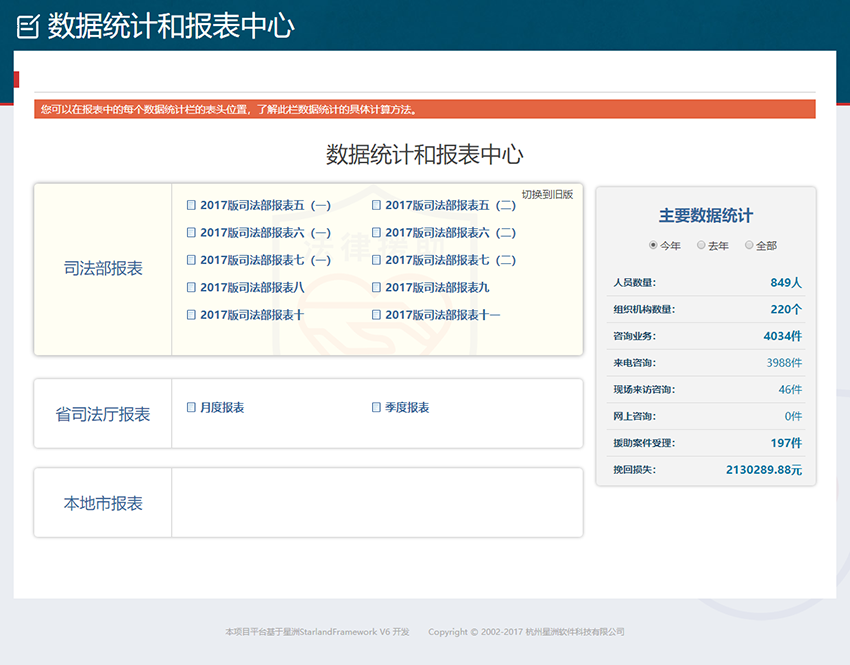Click the header title 数据统计和报表中心
Screen dimensions: 850x665
point(171,26)
